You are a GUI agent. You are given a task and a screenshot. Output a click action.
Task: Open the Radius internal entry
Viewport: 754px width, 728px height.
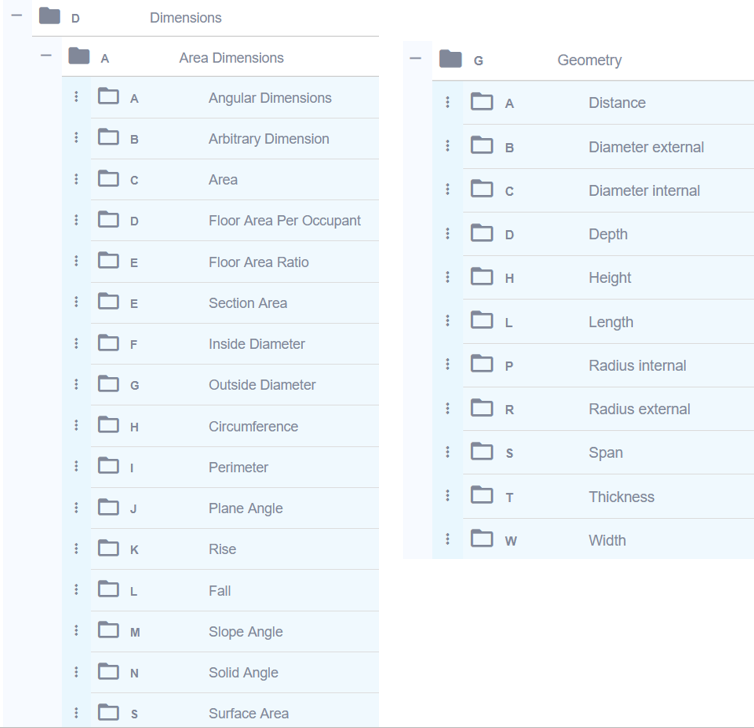608,365
